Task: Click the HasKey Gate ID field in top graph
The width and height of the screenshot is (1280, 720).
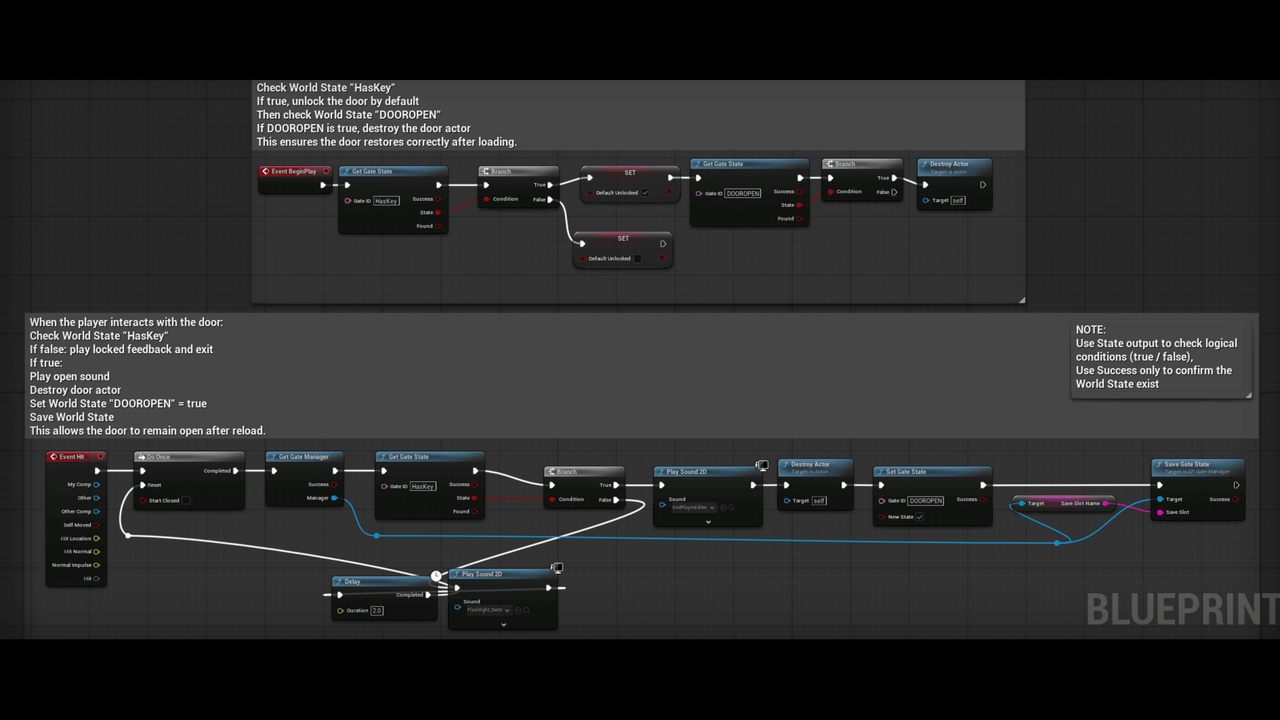Action: tap(387, 201)
